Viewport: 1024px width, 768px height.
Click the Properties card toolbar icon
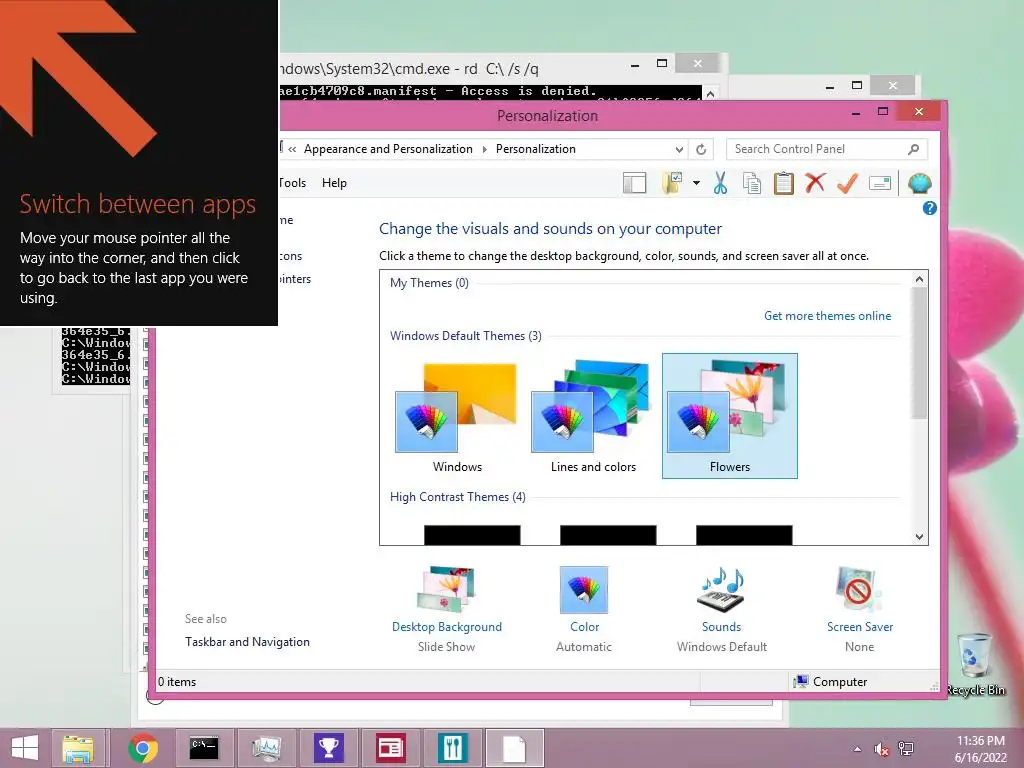(880, 184)
